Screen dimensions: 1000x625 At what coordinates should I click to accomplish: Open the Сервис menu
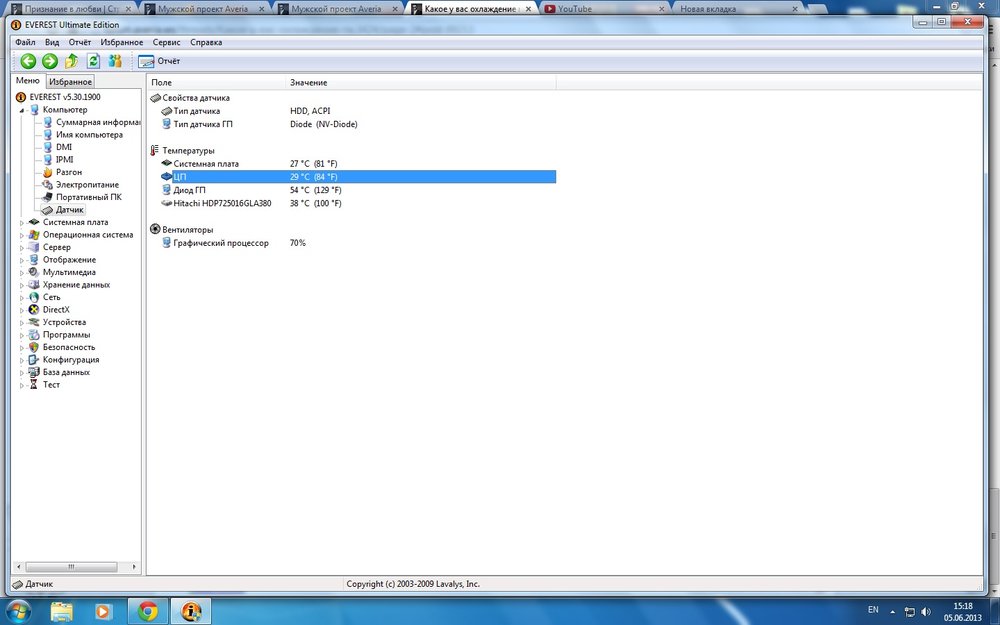pos(166,43)
